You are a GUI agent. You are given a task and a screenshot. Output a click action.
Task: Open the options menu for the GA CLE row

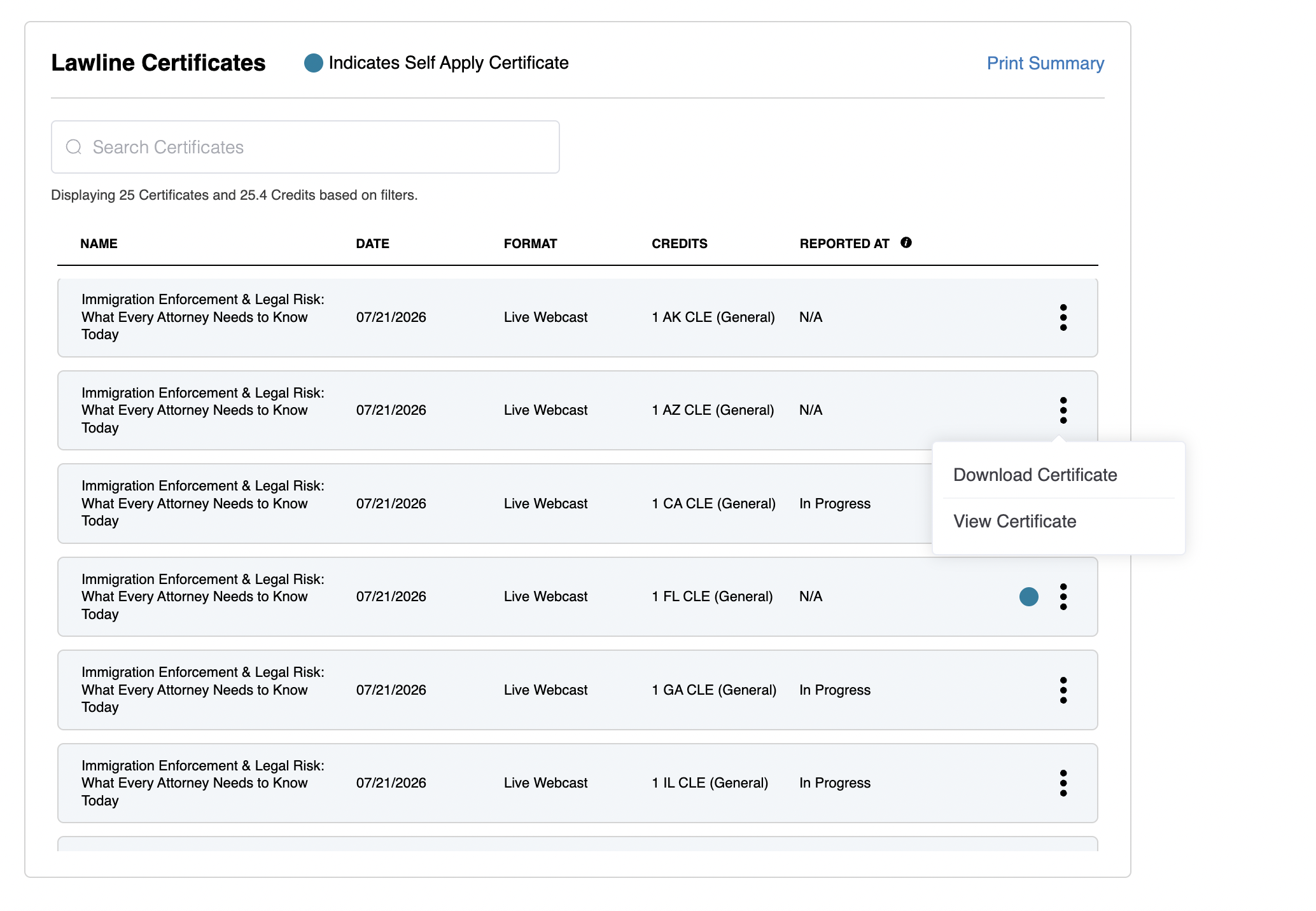[x=1063, y=690]
